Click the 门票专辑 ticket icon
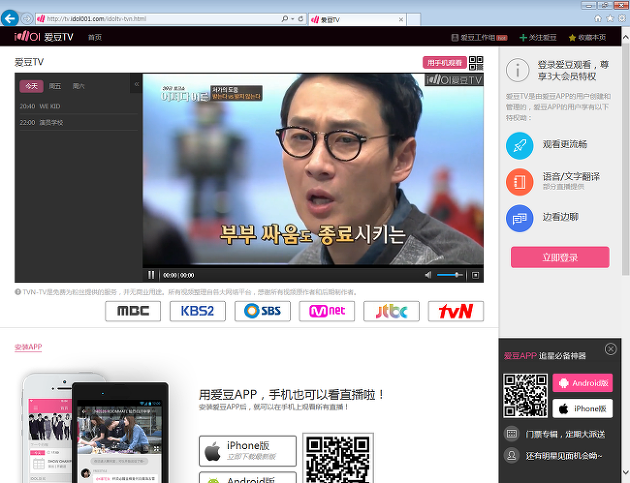Image resolution: width=630 pixels, height=483 pixels. coord(511,434)
